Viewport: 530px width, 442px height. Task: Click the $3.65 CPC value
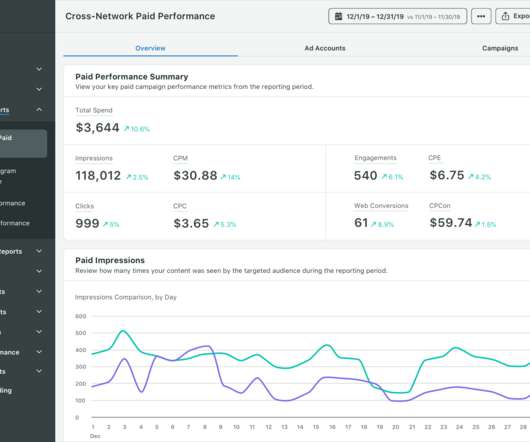click(x=191, y=223)
